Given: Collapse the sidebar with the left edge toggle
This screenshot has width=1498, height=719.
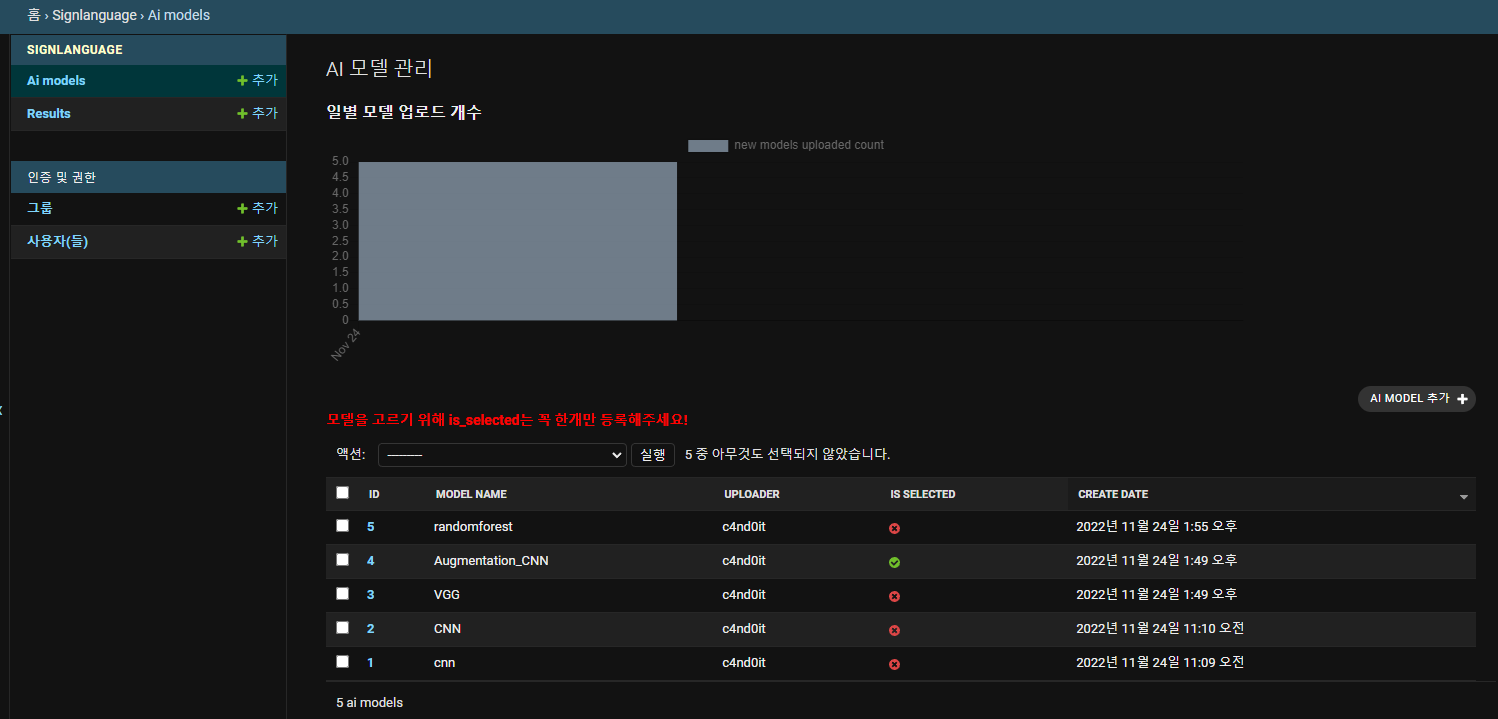Looking at the screenshot, I should click(x=3, y=409).
